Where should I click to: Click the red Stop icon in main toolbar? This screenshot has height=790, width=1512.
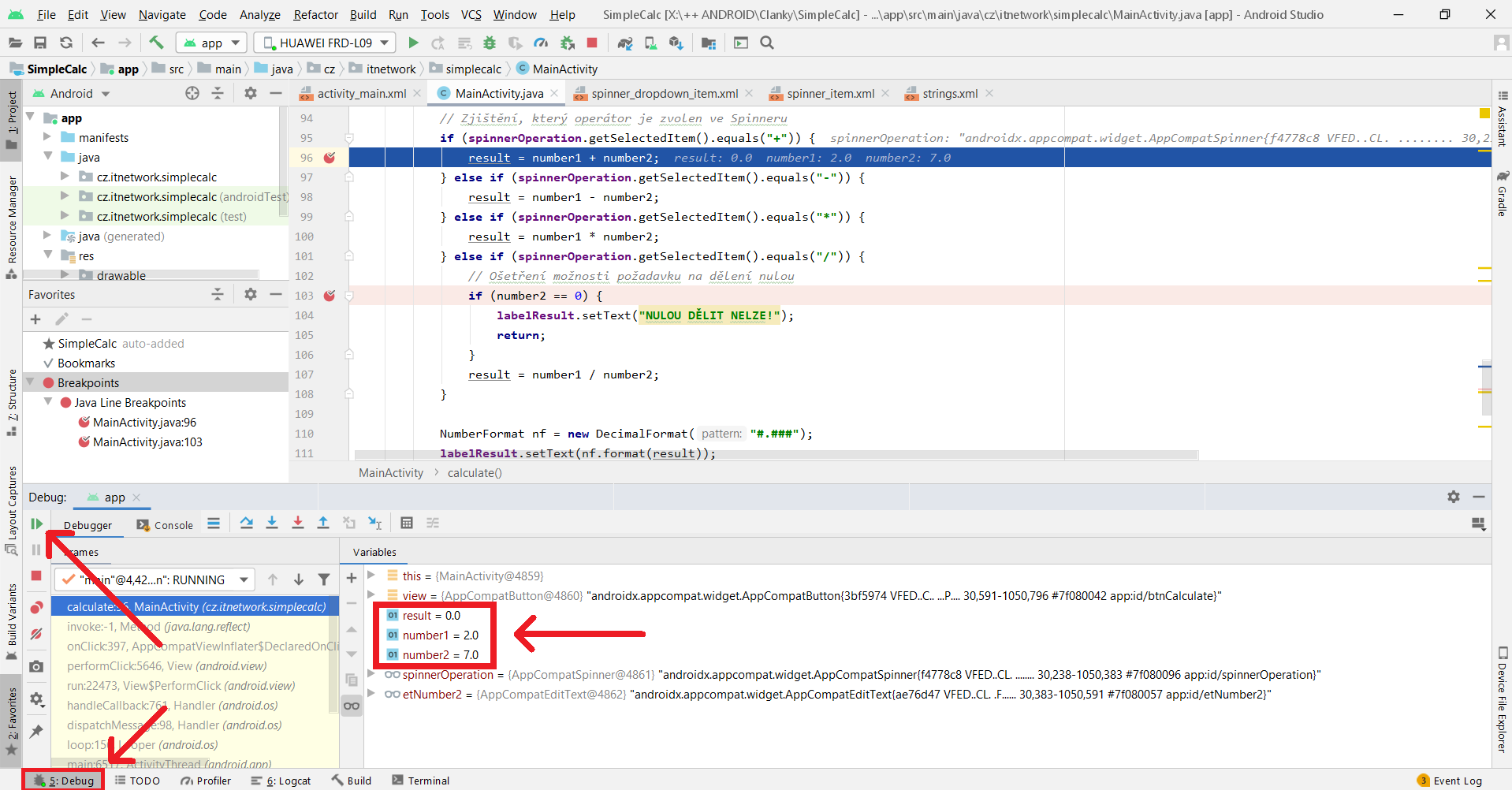(x=592, y=43)
